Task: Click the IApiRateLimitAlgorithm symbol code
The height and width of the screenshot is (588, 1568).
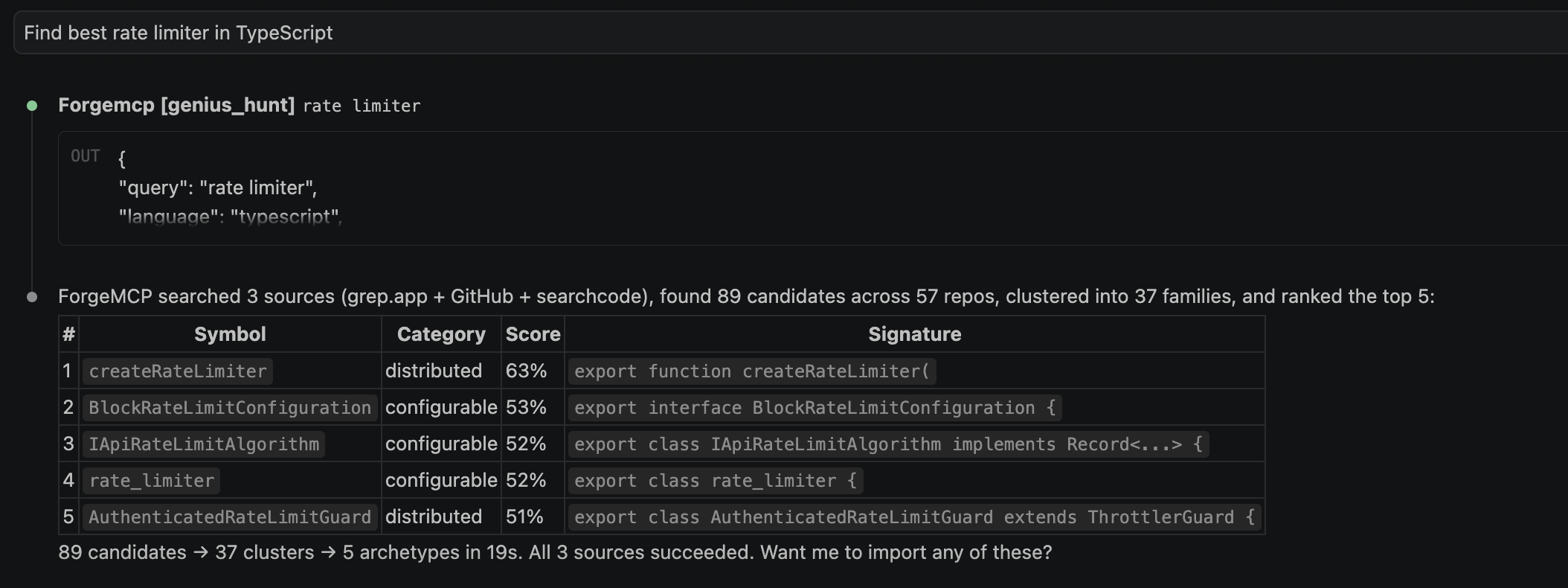Action: coord(204,444)
